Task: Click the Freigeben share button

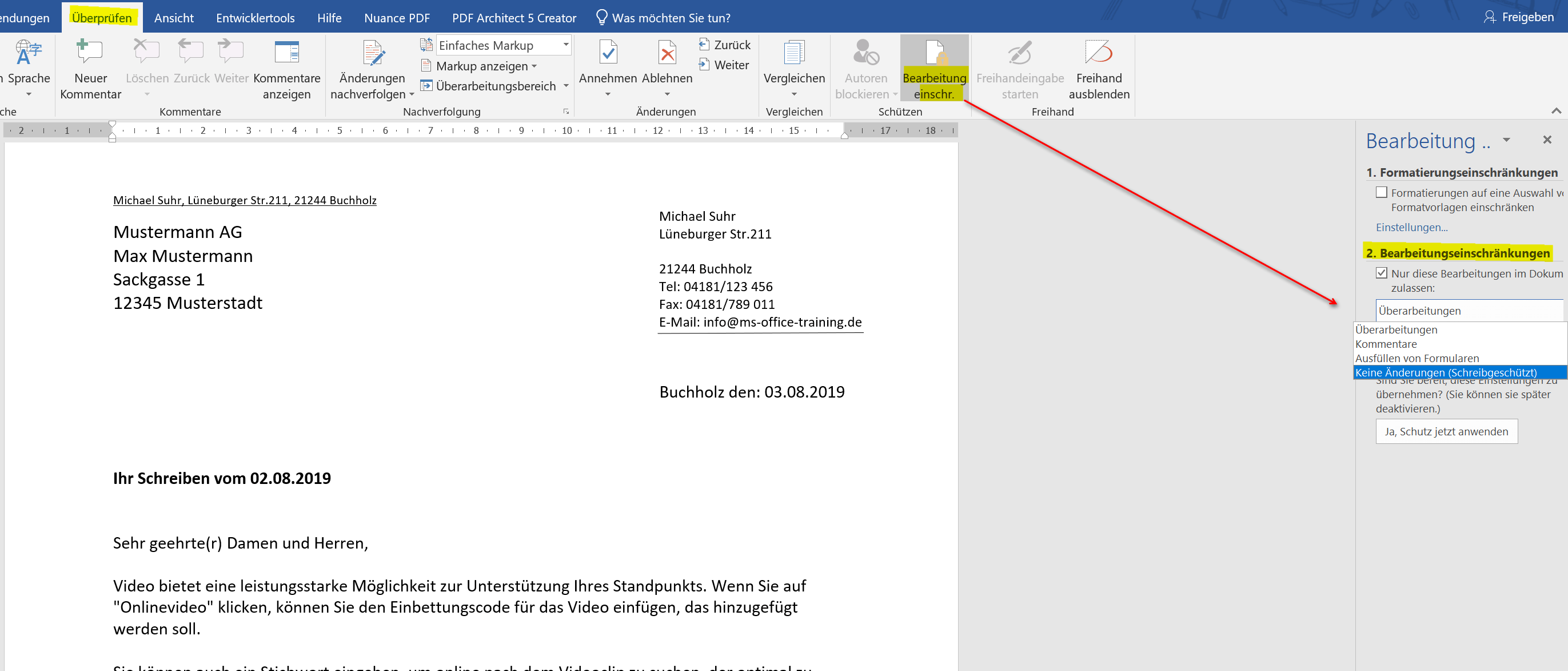Action: tap(1518, 17)
